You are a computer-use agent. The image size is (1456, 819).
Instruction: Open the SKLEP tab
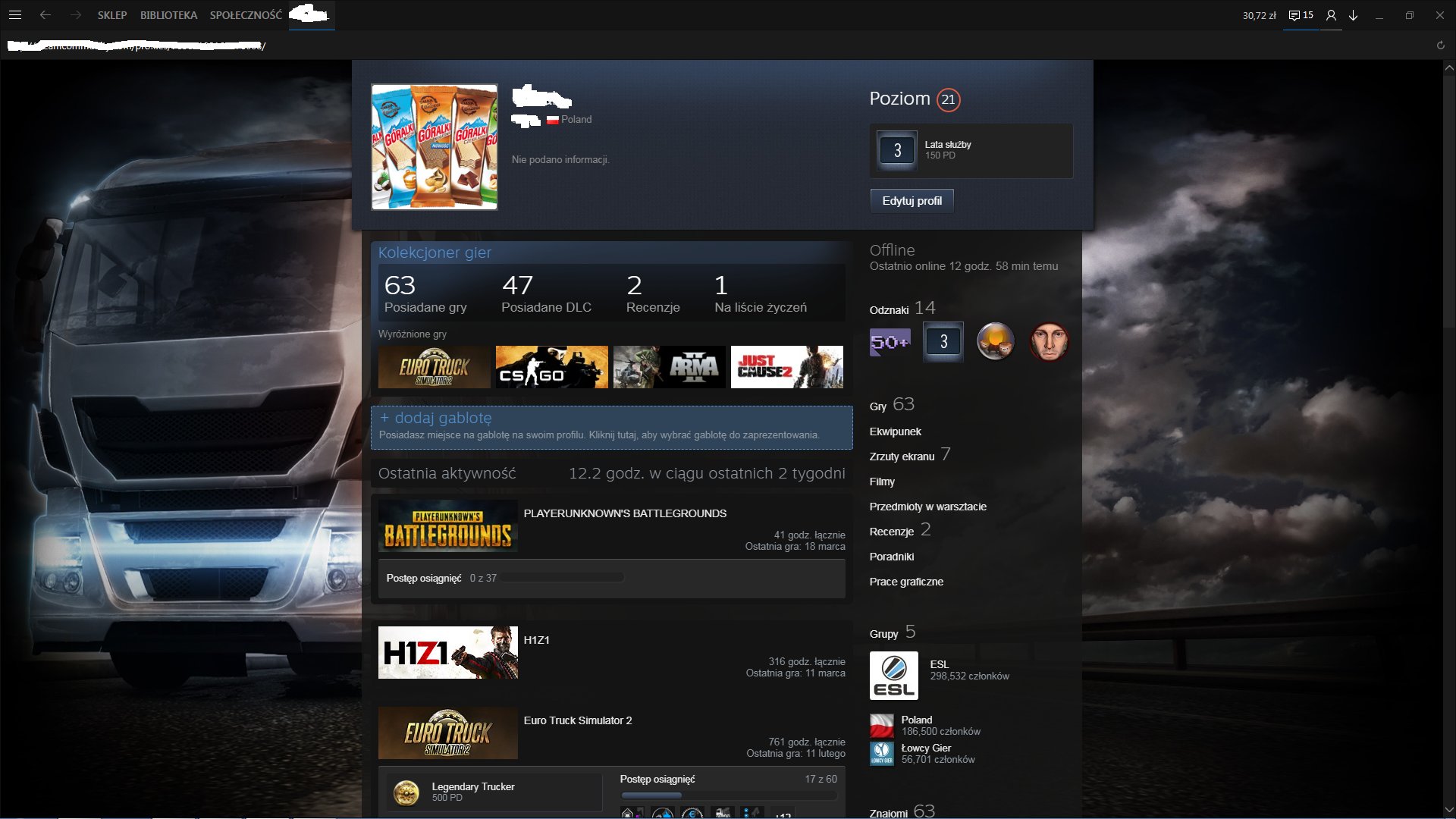112,15
